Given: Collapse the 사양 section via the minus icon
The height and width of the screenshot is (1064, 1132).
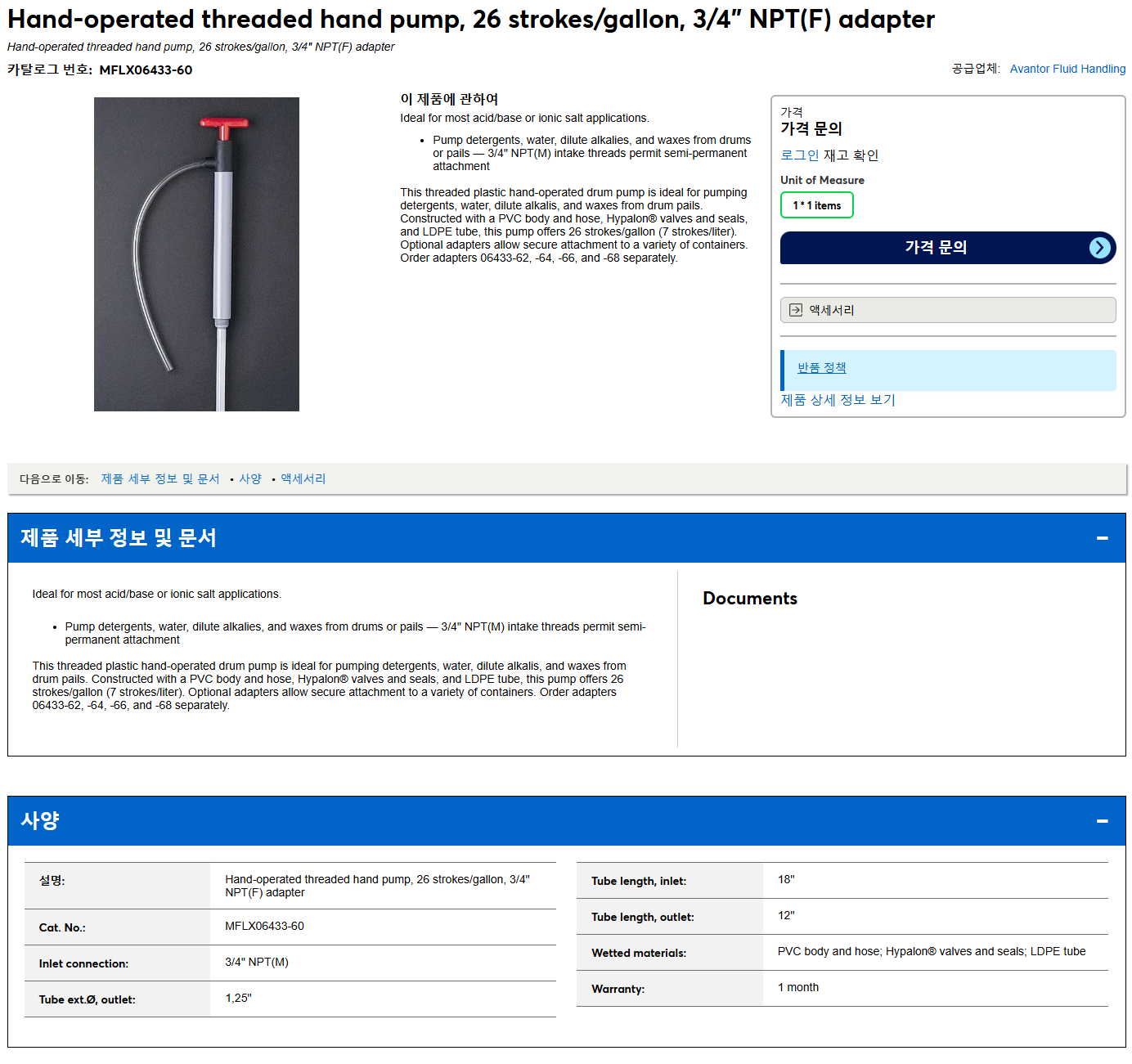Looking at the screenshot, I should click(x=1102, y=821).
